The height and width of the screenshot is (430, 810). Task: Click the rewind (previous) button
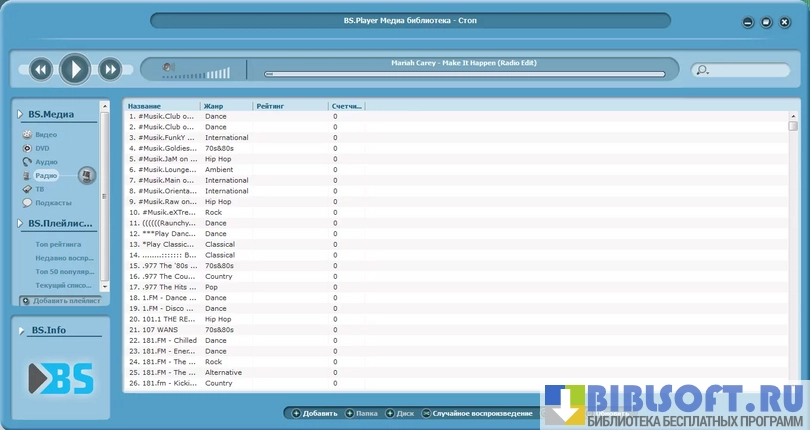[40, 69]
